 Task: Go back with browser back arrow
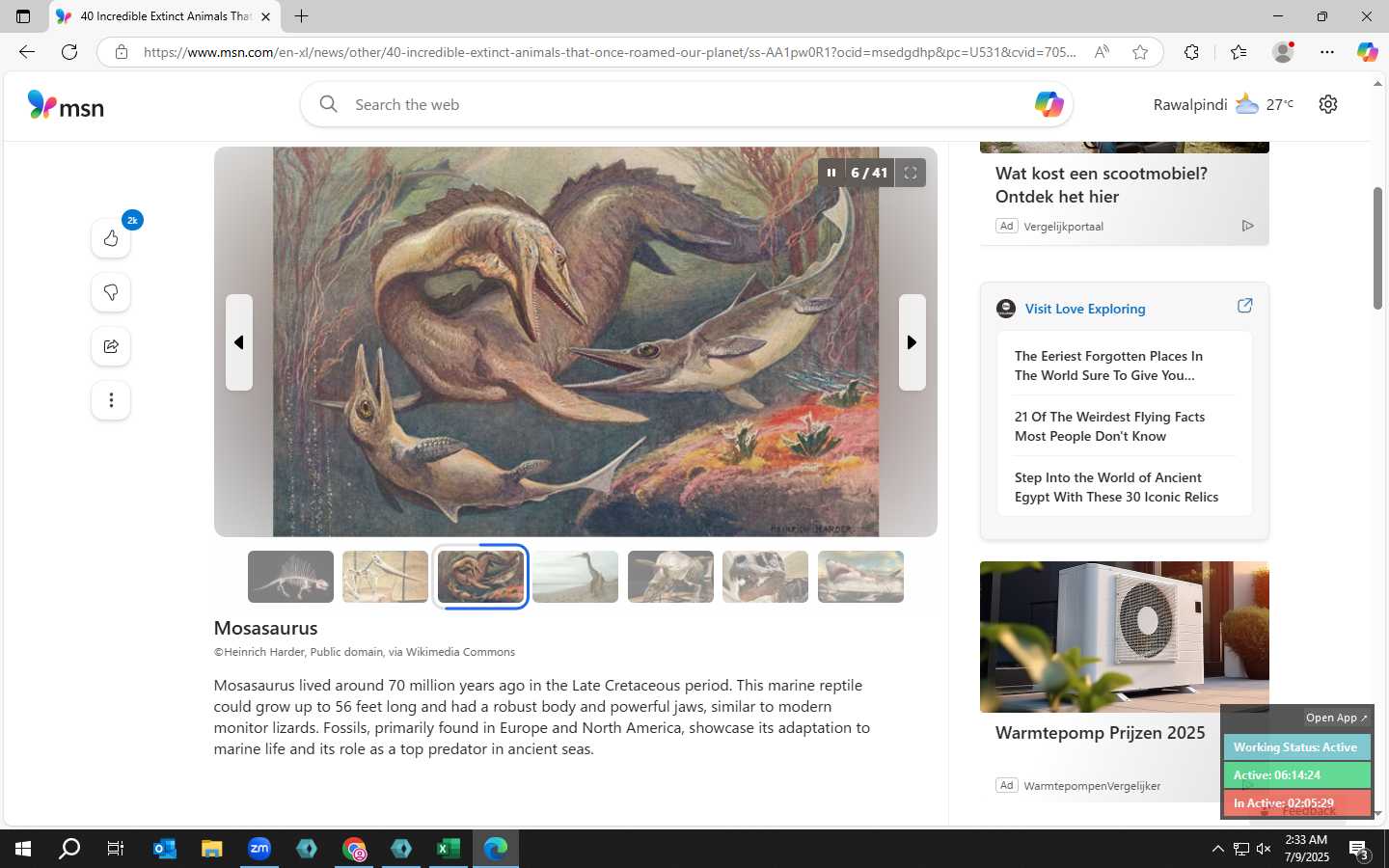click(27, 52)
